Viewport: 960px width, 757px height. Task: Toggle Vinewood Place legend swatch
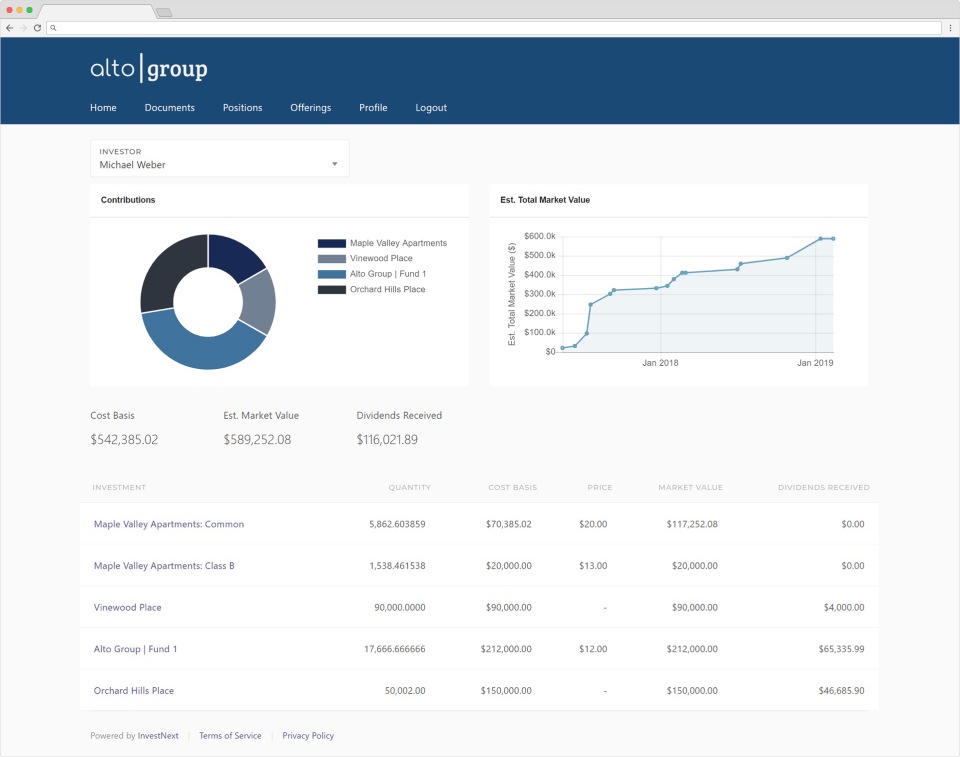332,258
